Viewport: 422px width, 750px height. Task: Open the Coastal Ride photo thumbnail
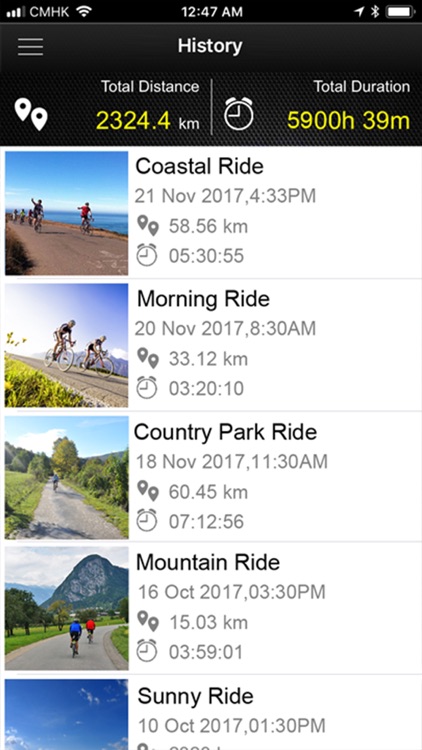point(67,213)
